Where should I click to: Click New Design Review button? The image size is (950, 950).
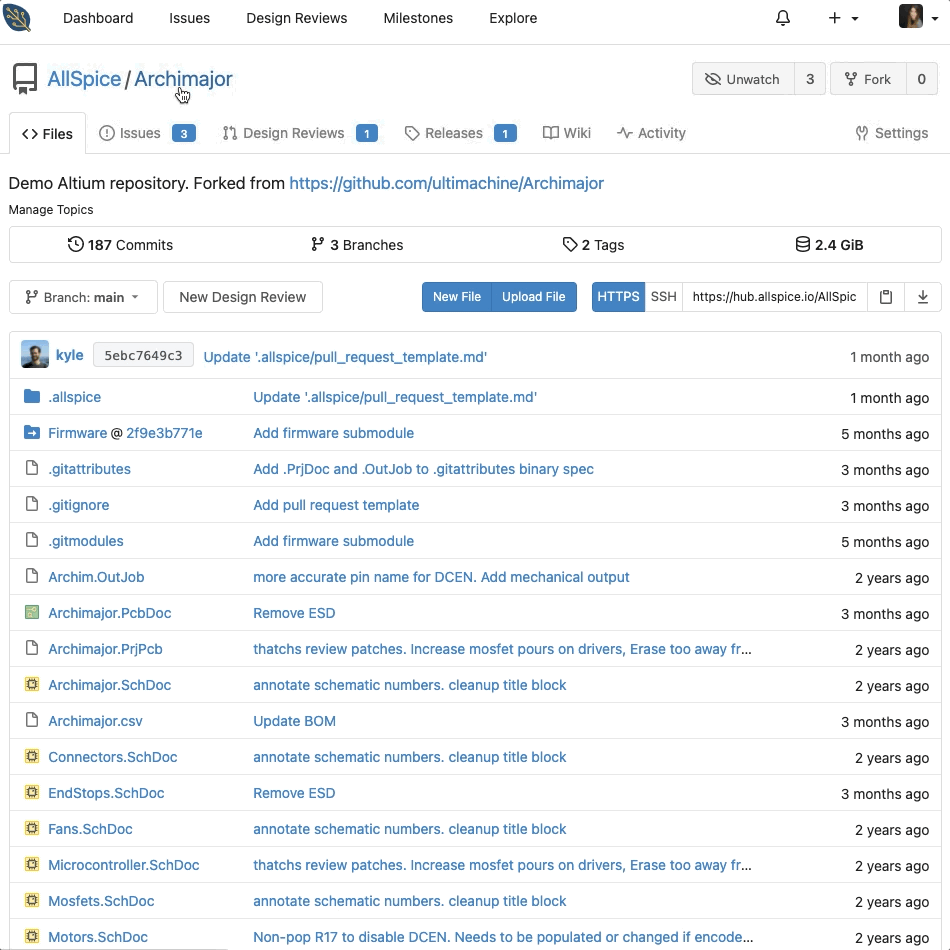242,297
